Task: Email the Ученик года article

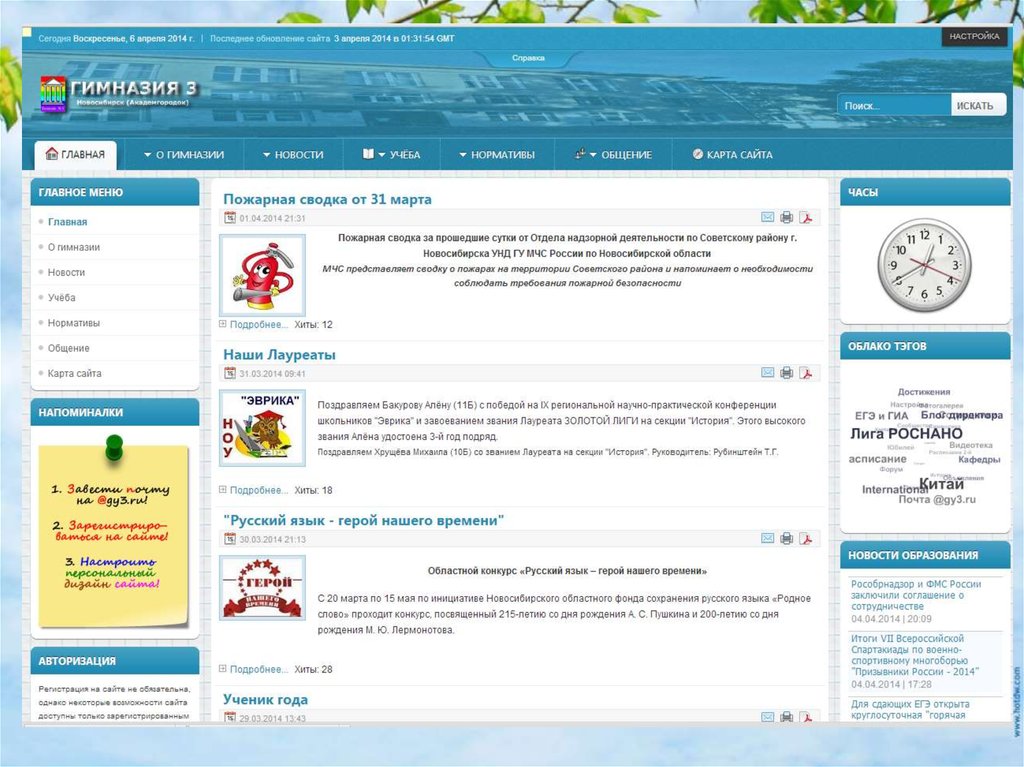Action: click(767, 717)
